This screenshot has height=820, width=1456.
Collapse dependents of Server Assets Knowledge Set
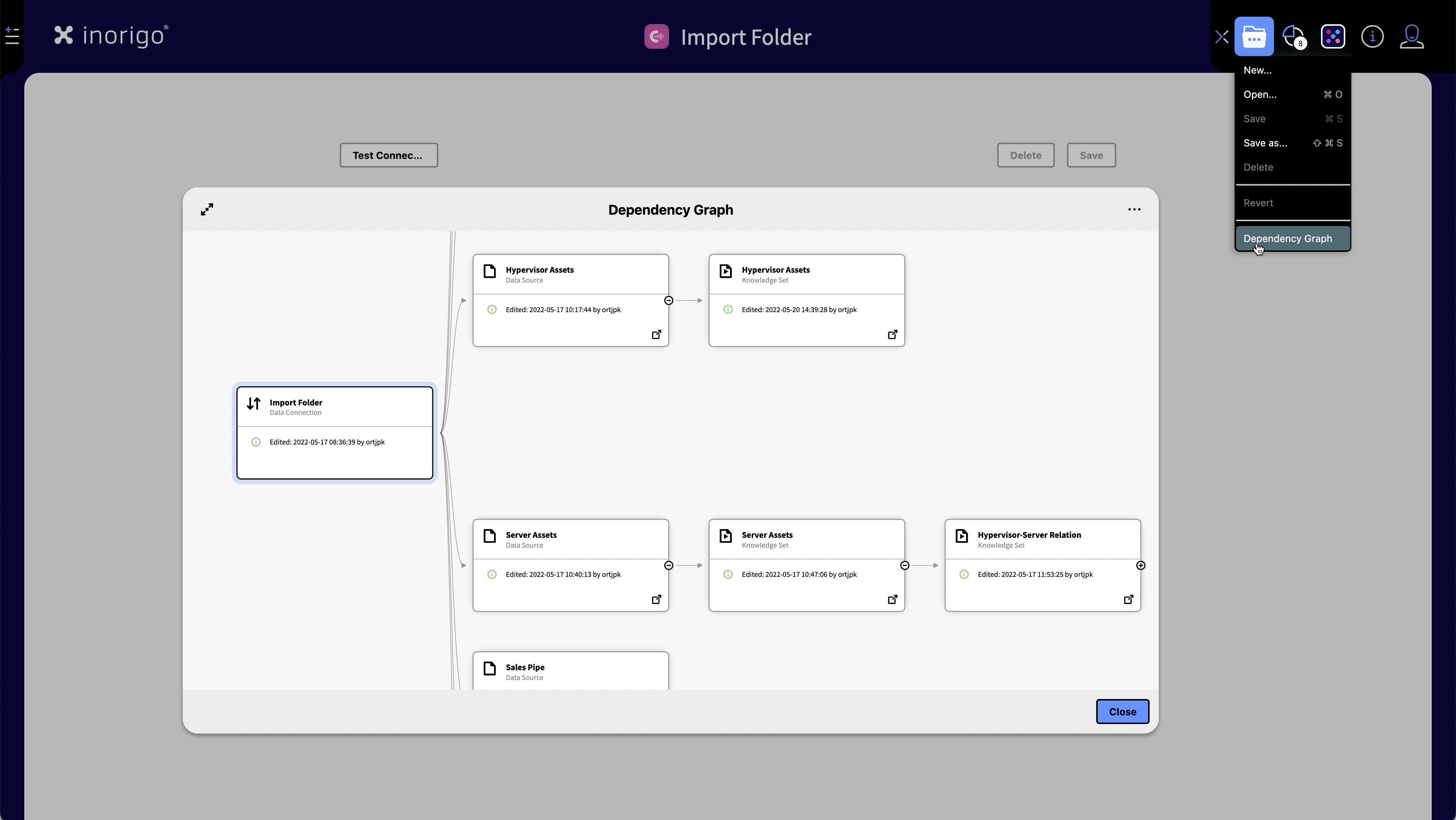pos(904,566)
